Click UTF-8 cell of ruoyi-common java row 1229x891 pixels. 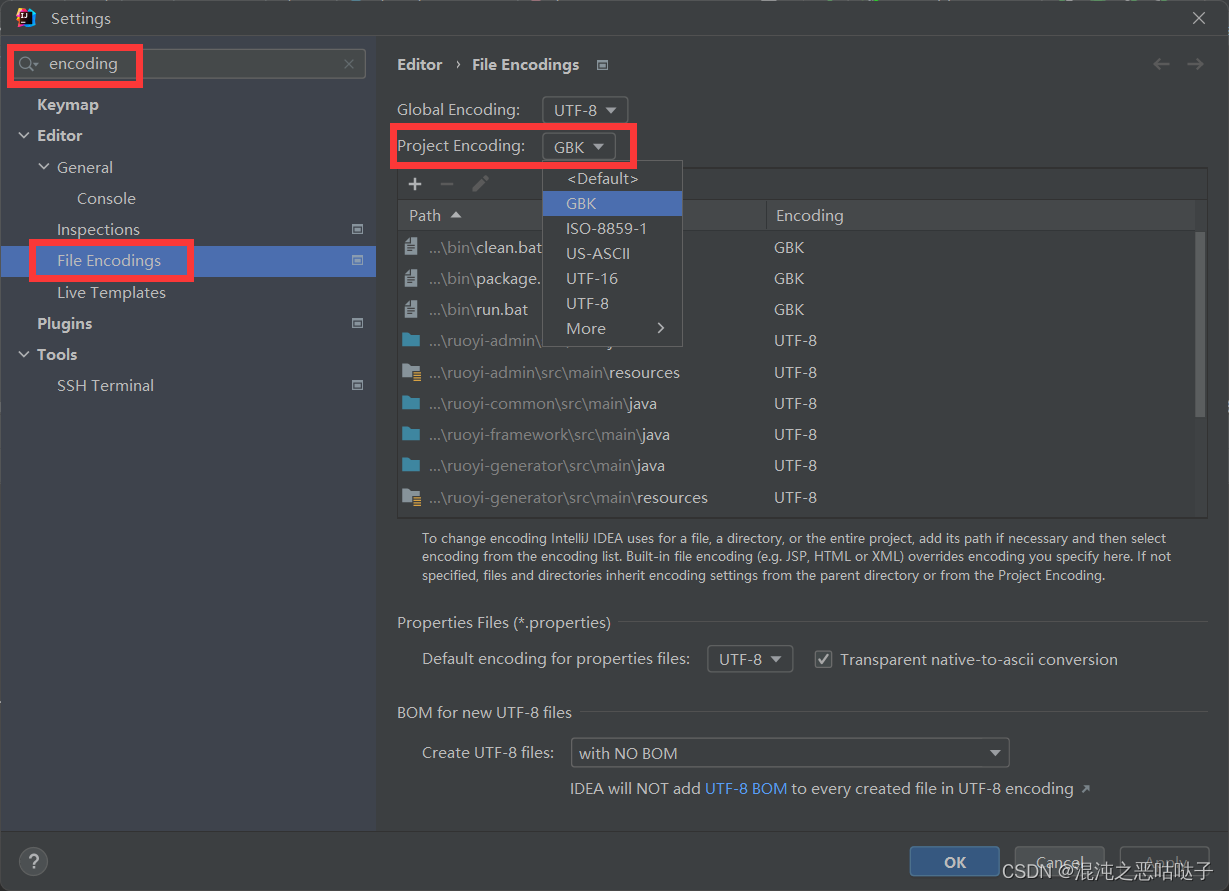[x=795, y=403]
